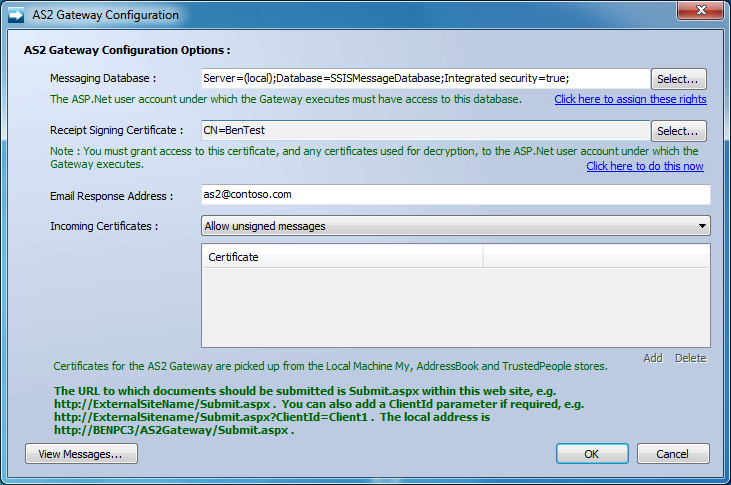Add a certificate using Add link
Screen dimensions: 731x485
[653, 358]
